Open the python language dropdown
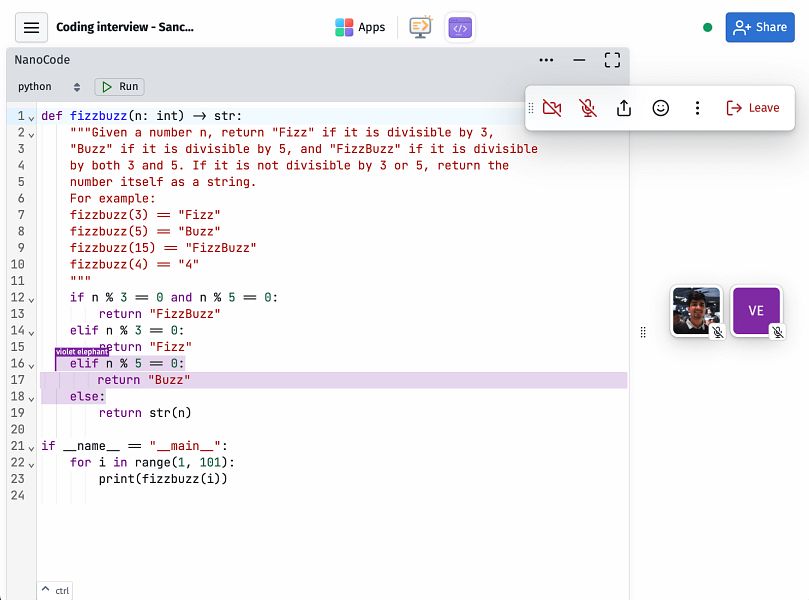Viewport: 809px width, 600px height. 49,87
